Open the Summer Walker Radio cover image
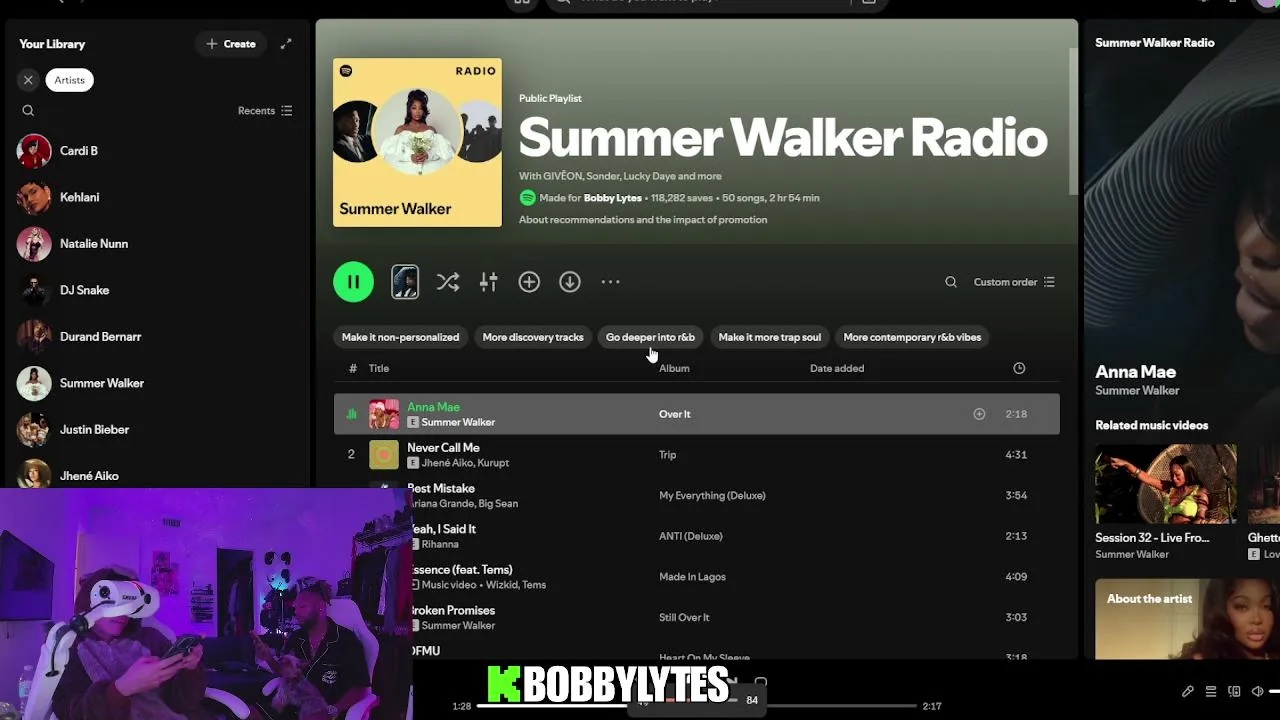 click(x=417, y=142)
